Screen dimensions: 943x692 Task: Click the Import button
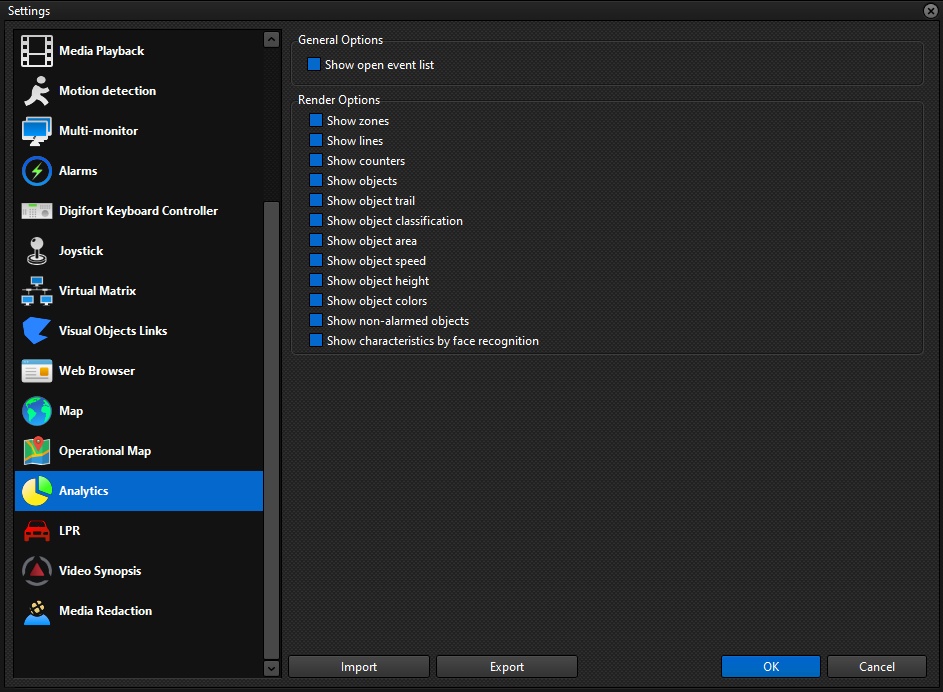359,667
